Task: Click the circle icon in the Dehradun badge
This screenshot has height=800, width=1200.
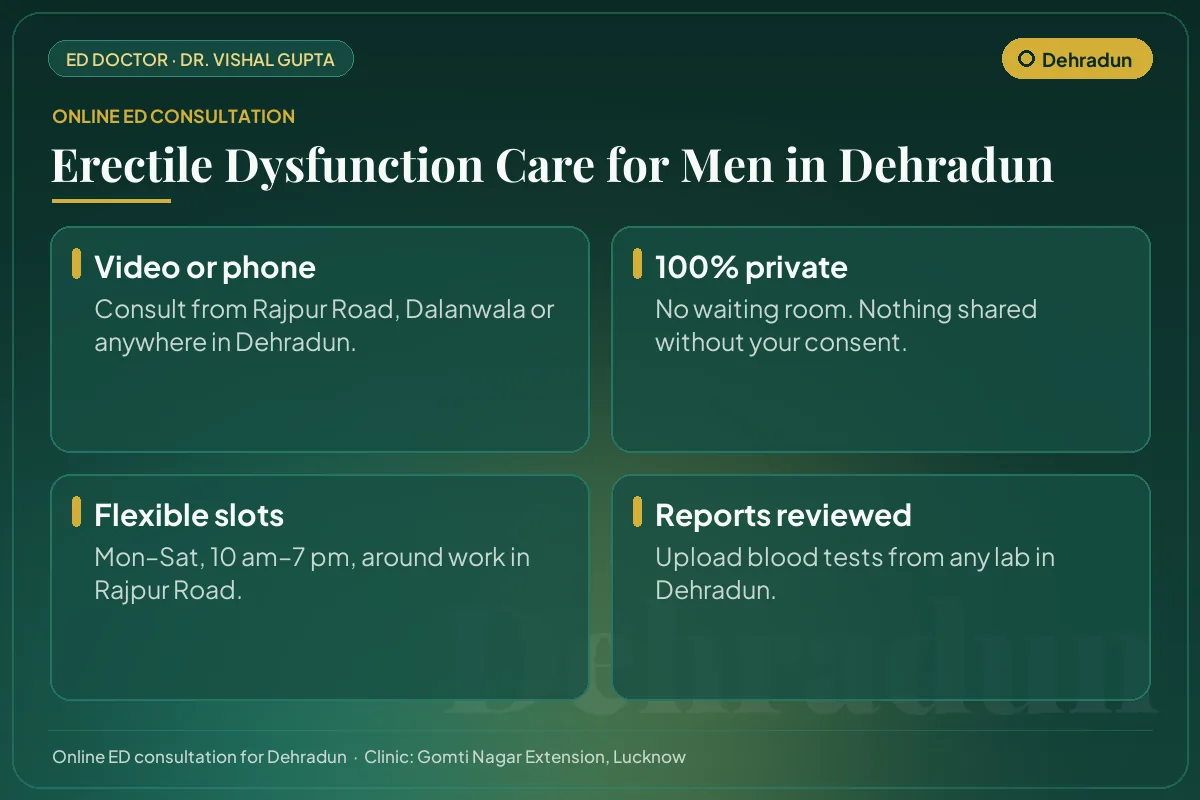Action: tap(1026, 59)
